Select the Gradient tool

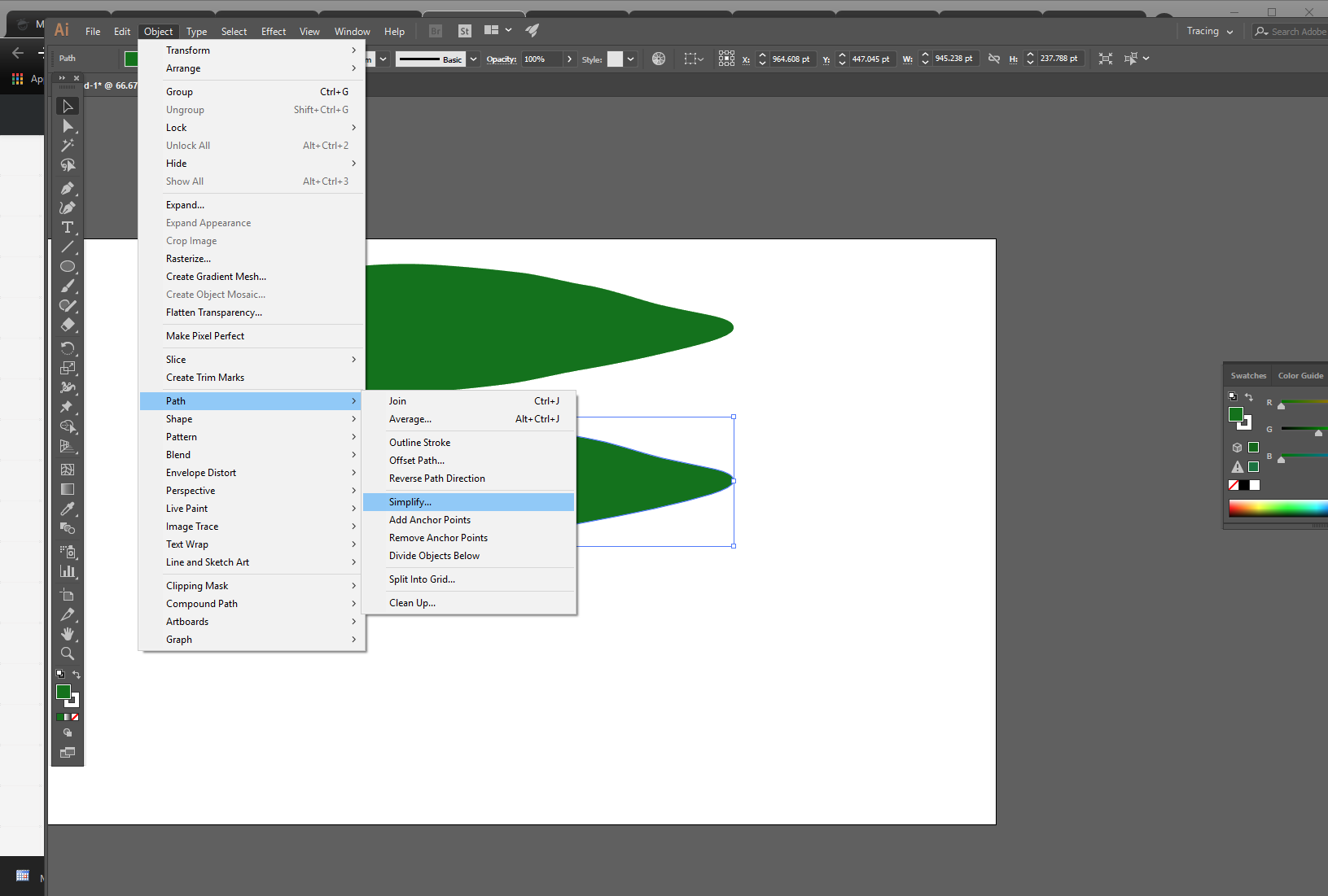coord(68,489)
